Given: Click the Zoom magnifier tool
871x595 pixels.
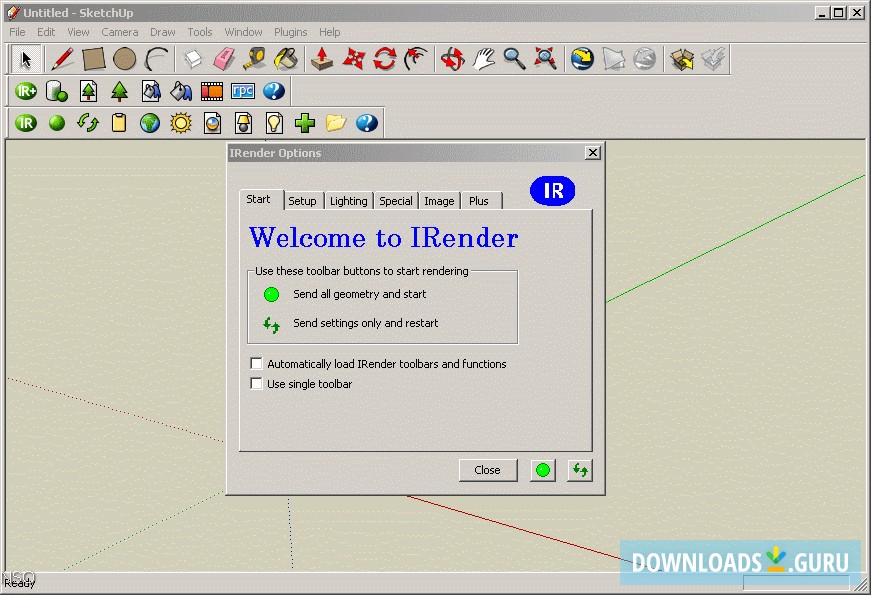Looking at the screenshot, I should 515,59.
